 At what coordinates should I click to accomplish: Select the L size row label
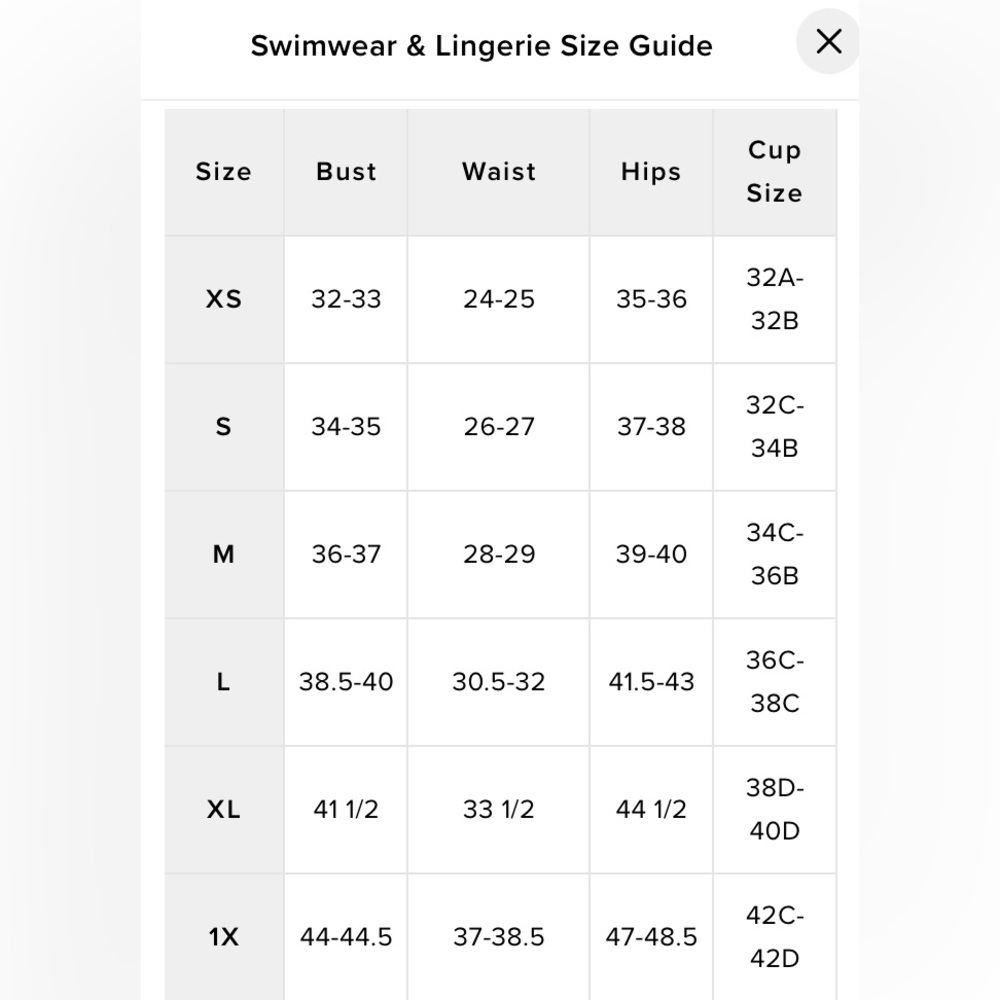click(x=224, y=682)
